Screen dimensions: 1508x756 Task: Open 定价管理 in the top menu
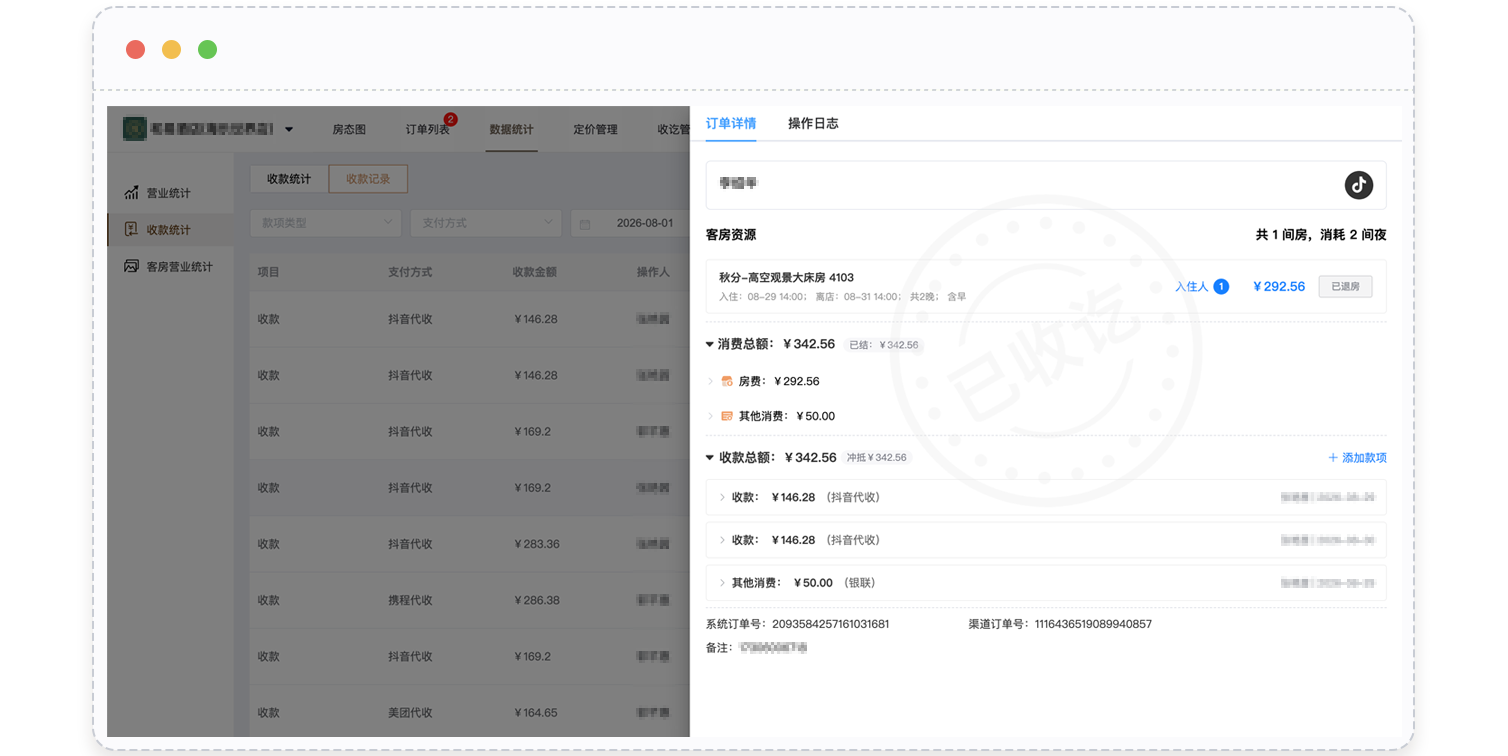click(x=595, y=129)
